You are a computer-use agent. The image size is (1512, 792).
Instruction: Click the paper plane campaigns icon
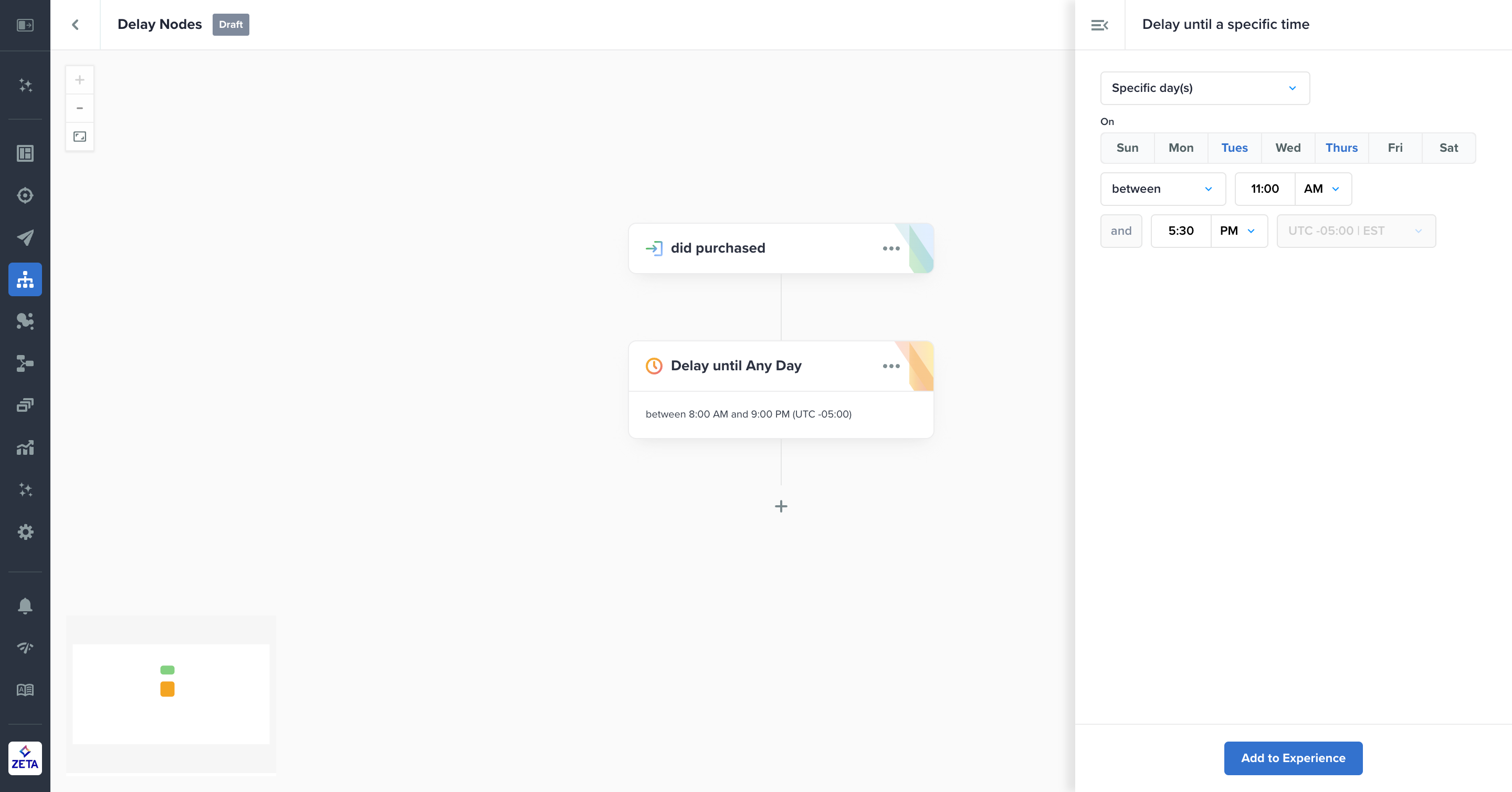click(x=25, y=237)
